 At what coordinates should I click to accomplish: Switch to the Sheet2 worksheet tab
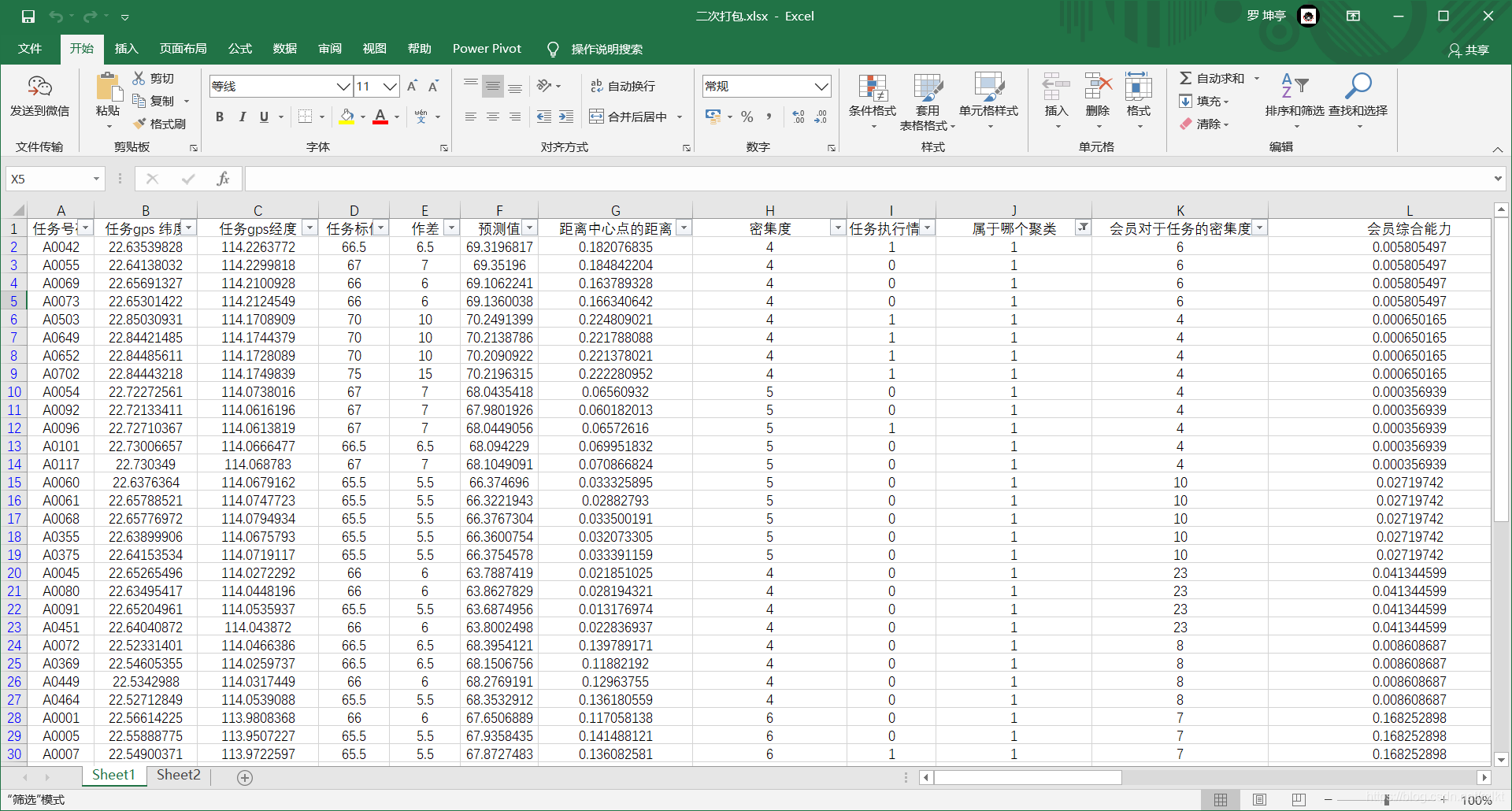179,775
